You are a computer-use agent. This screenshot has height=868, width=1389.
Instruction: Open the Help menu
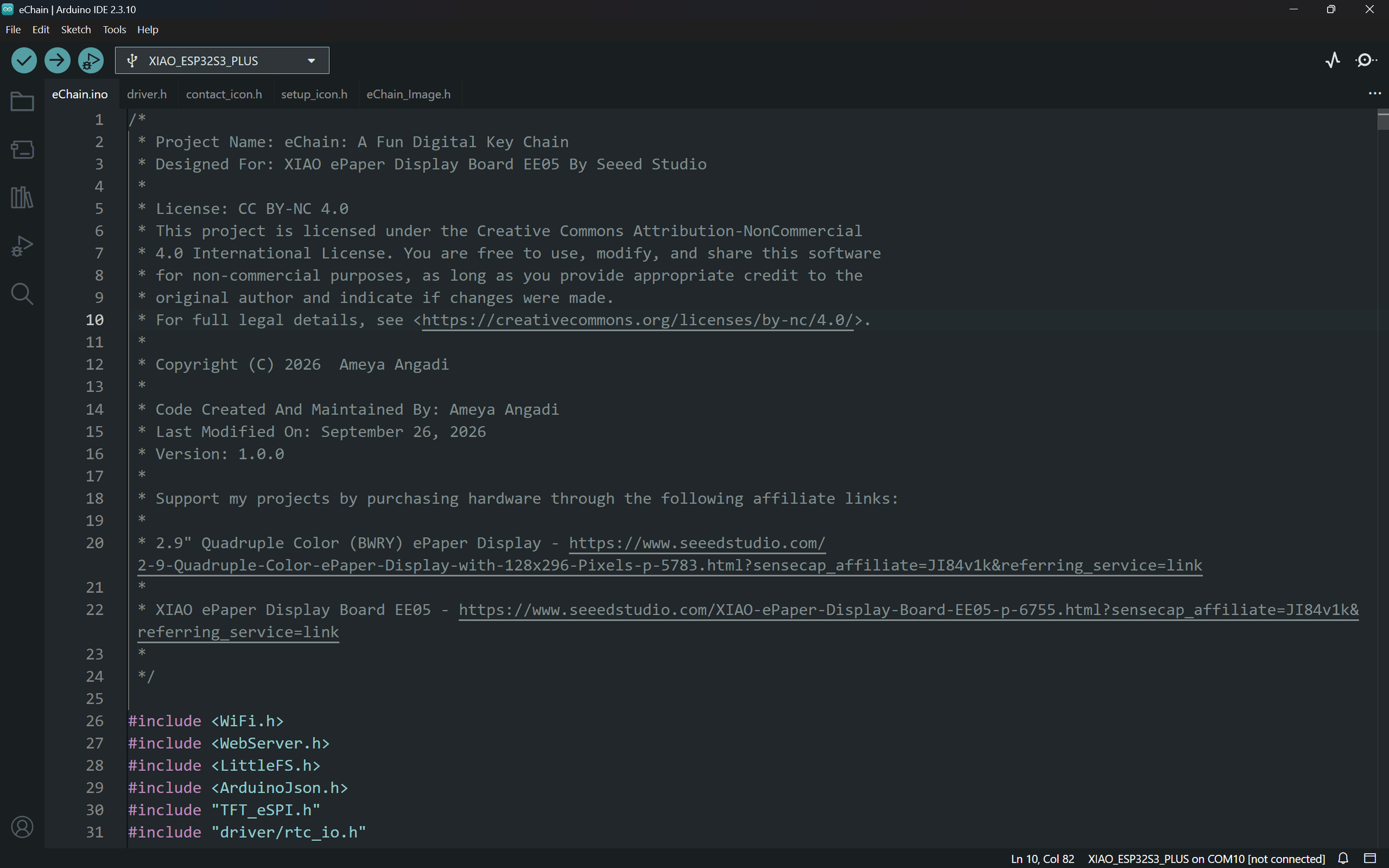pos(148,30)
